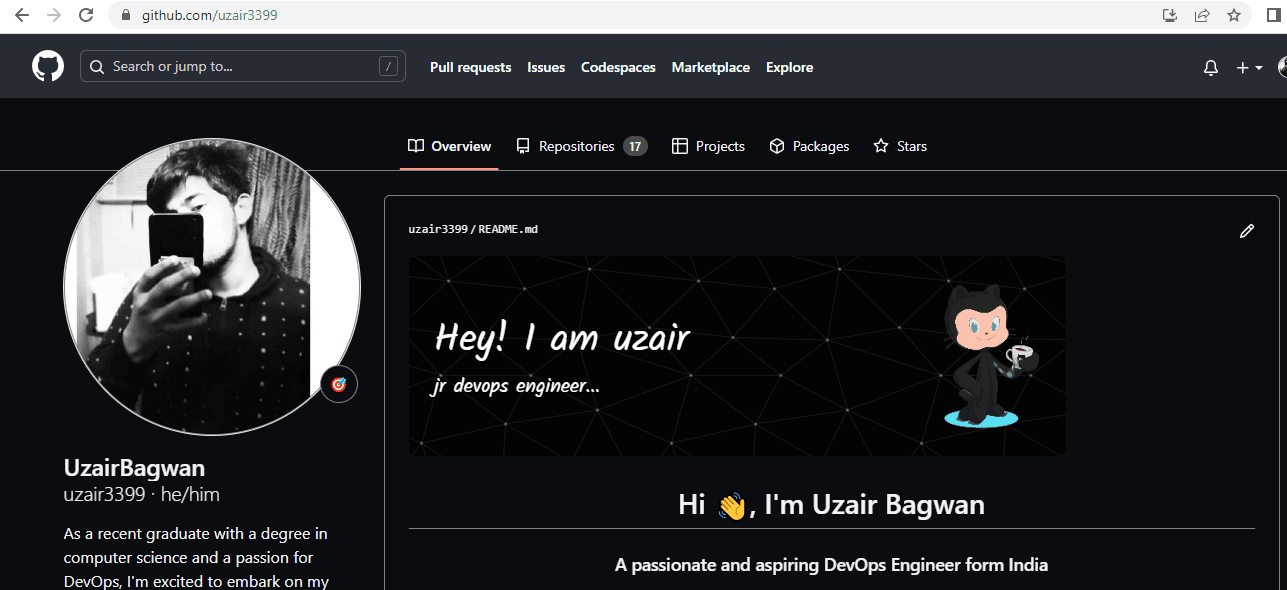Edit README with the pencil icon
This screenshot has width=1287, height=590.
coord(1246,231)
